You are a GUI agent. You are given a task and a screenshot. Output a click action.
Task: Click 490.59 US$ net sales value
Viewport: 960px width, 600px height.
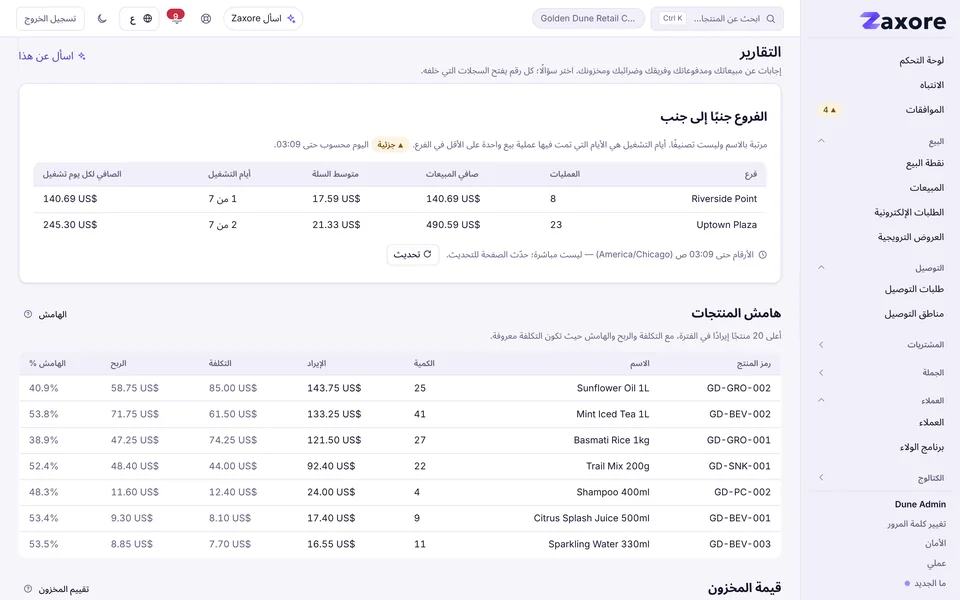(453, 225)
